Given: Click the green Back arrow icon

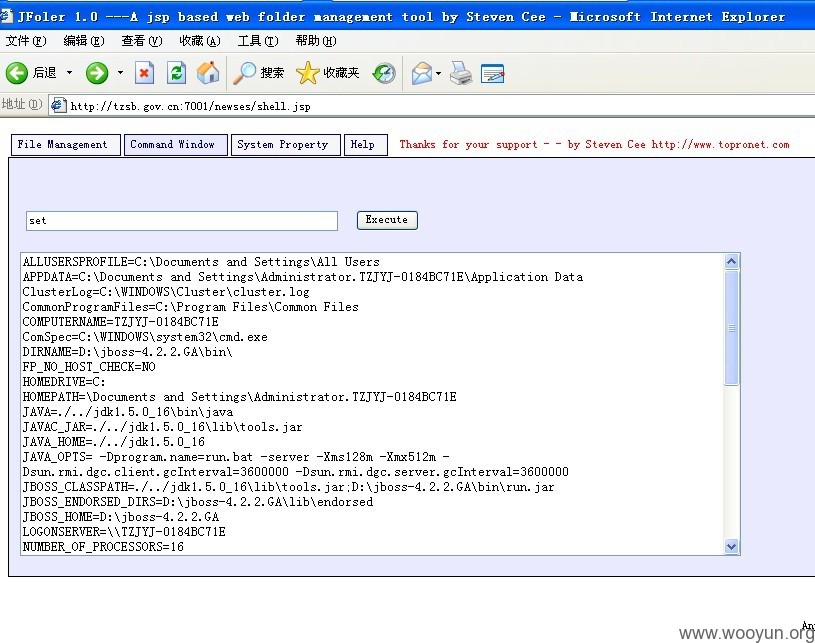Looking at the screenshot, I should 17,73.
